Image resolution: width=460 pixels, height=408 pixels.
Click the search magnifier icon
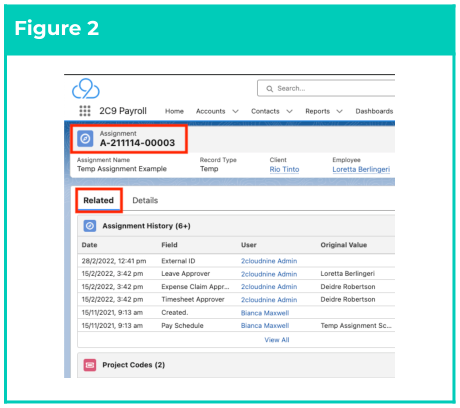269,89
